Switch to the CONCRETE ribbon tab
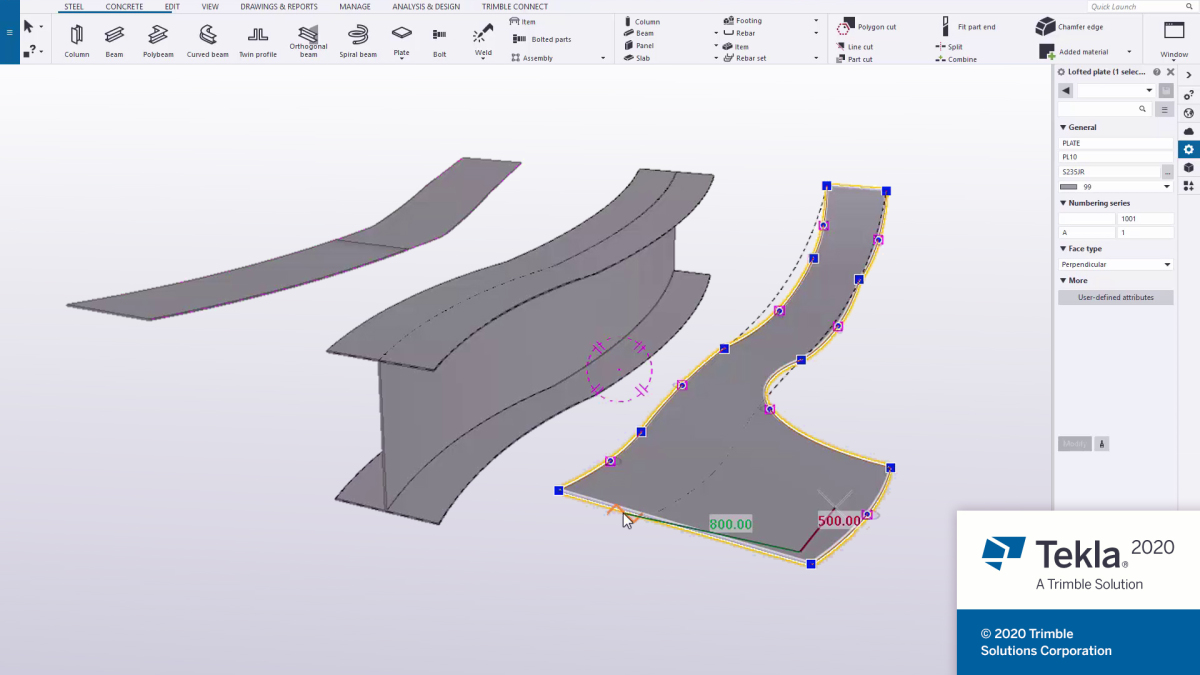The image size is (1200, 675). pyautogui.click(x=124, y=6)
